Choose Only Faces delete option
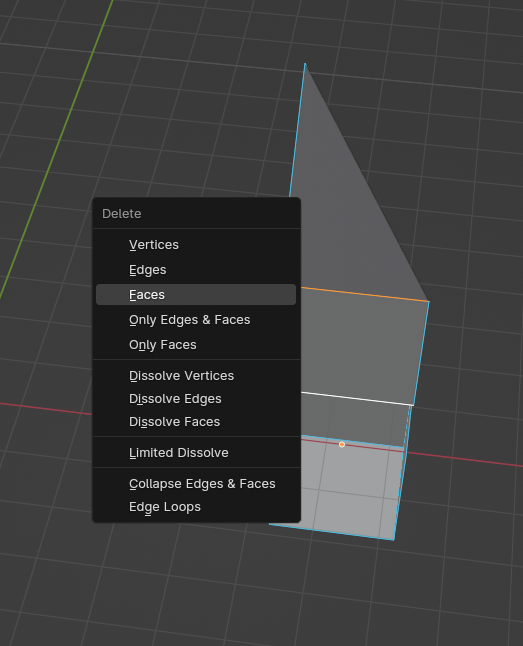Viewport: 523px width, 646px height. tap(196, 344)
